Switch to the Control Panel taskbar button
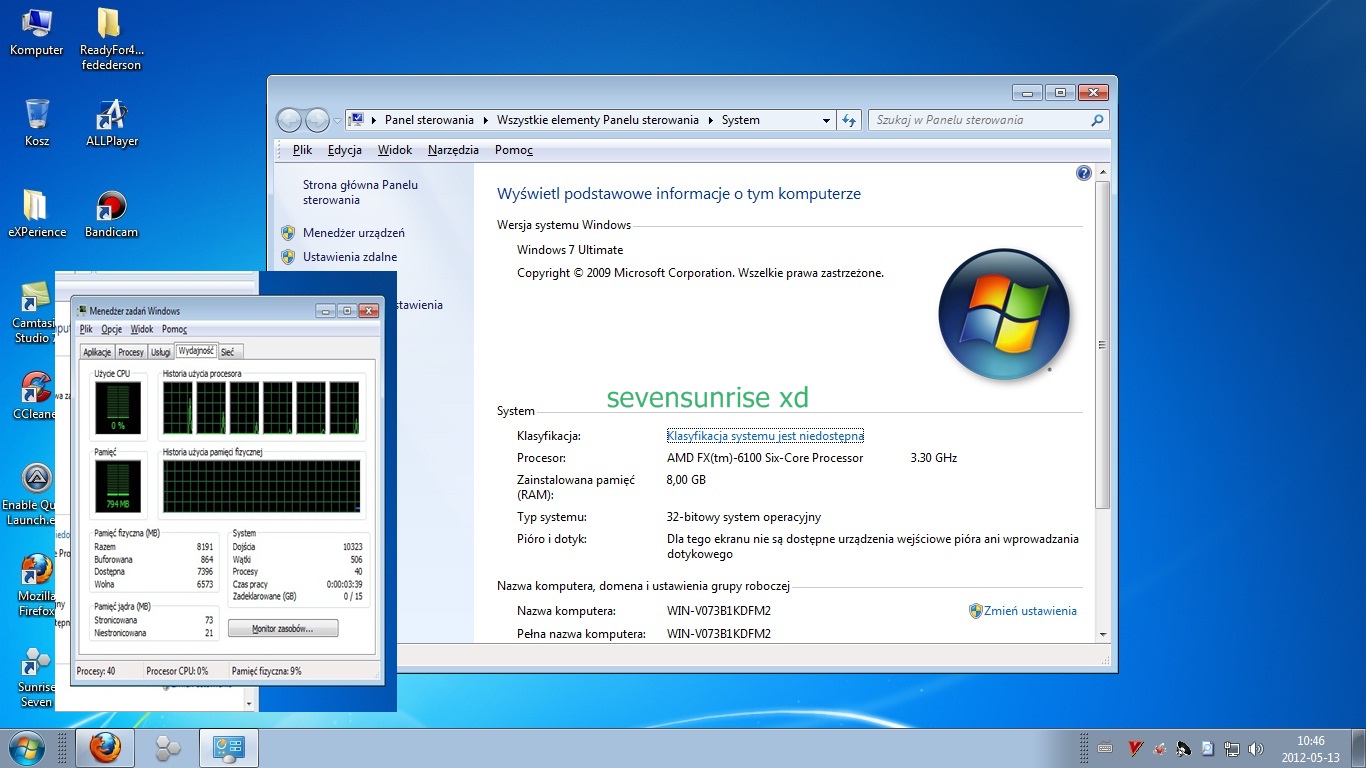The image size is (1366, 768). 229,748
